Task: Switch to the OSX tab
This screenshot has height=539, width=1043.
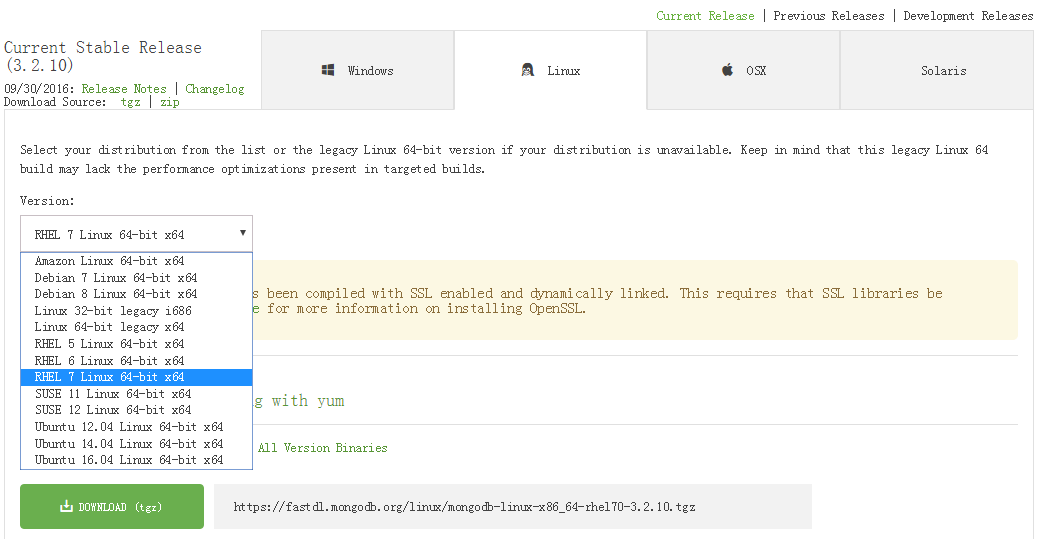Action: (744, 70)
